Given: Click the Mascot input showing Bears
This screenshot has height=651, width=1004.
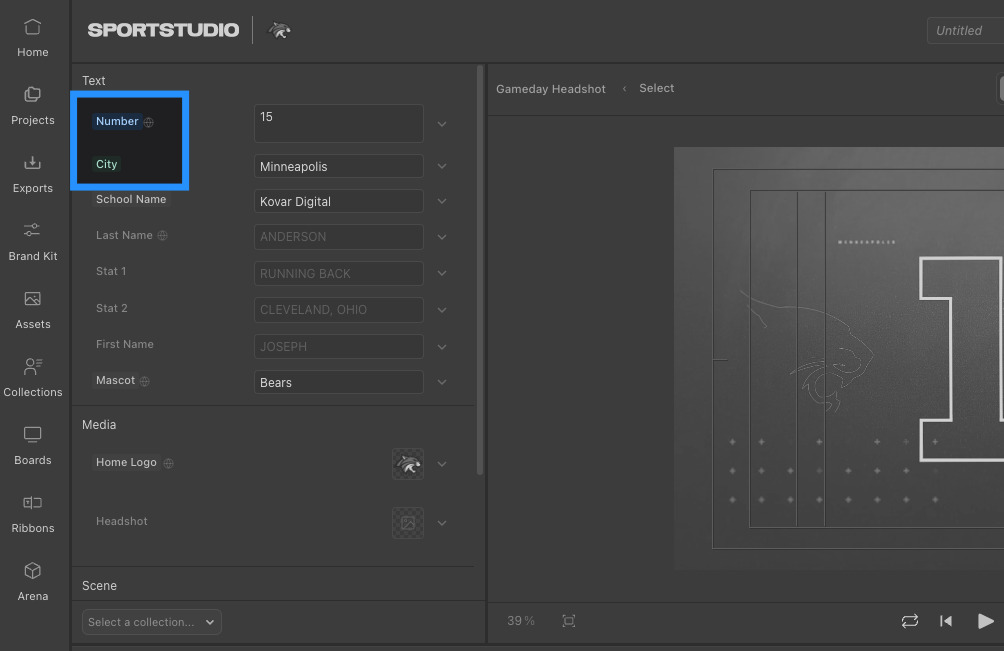Looking at the screenshot, I should click(339, 382).
